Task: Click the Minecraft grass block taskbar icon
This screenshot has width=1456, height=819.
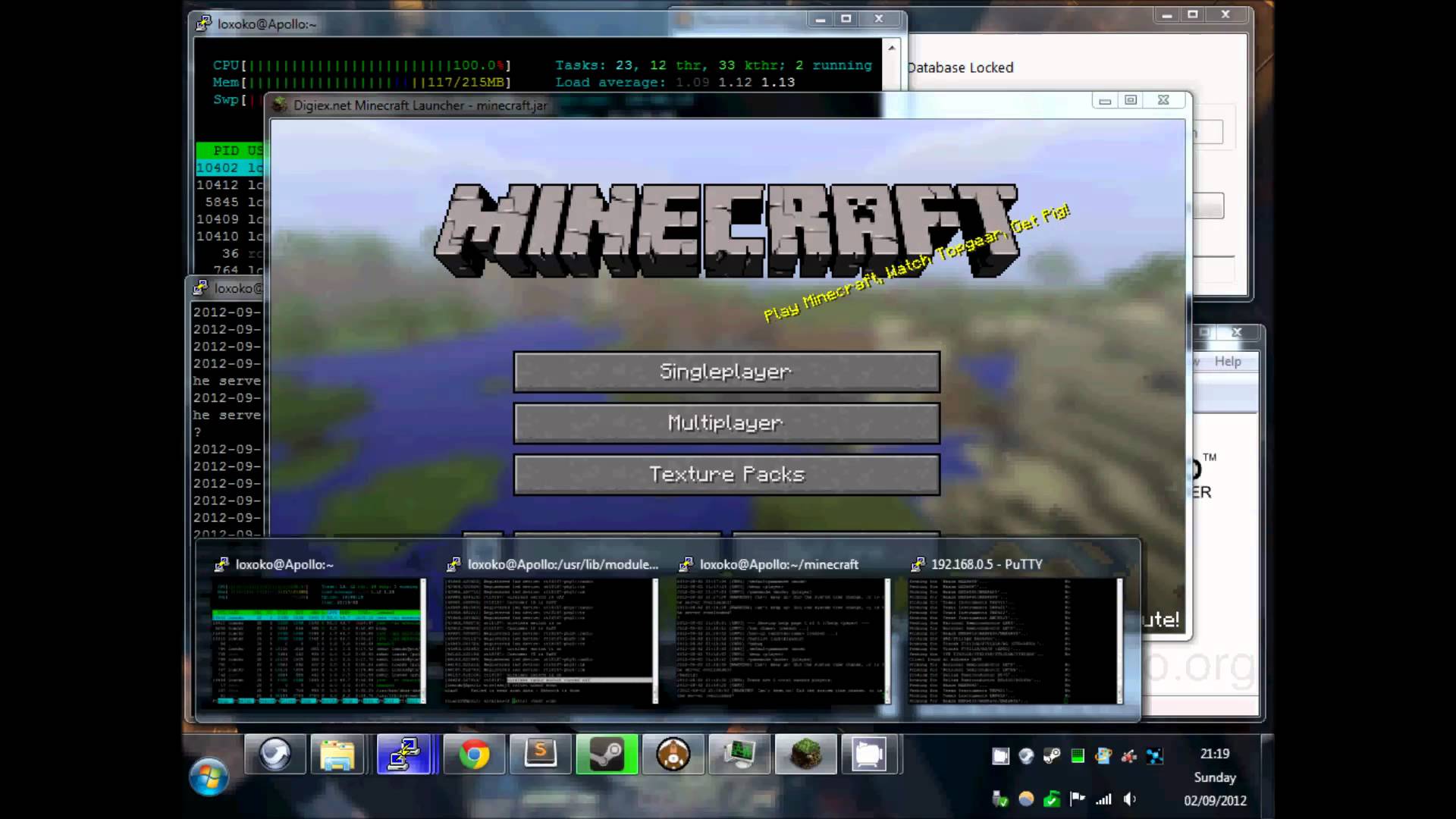Action: [805, 755]
